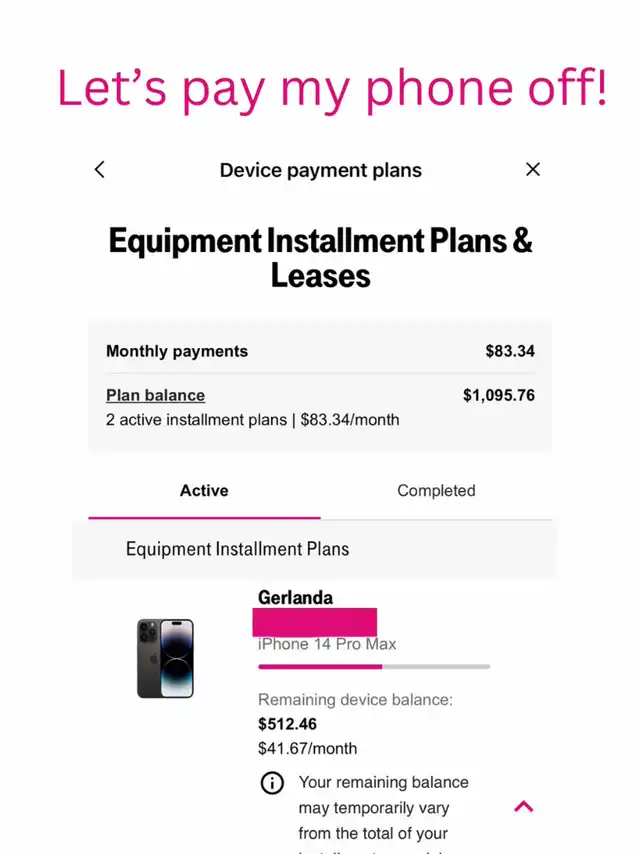Click the device payoff progress bar
The image size is (640, 854).
point(374,666)
